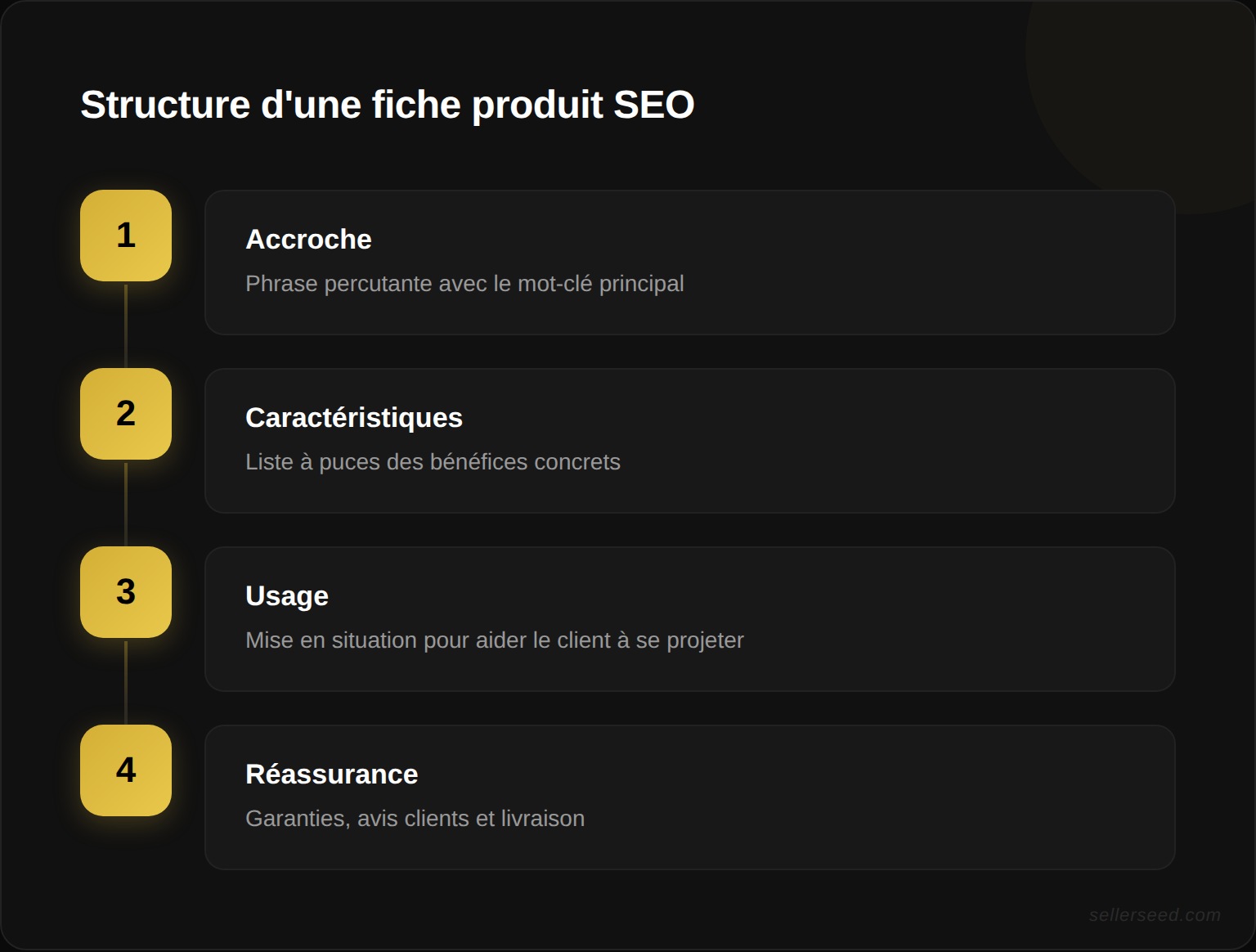Click the yellow step badge numbered 2
This screenshot has width=1256, height=952.
(125, 414)
